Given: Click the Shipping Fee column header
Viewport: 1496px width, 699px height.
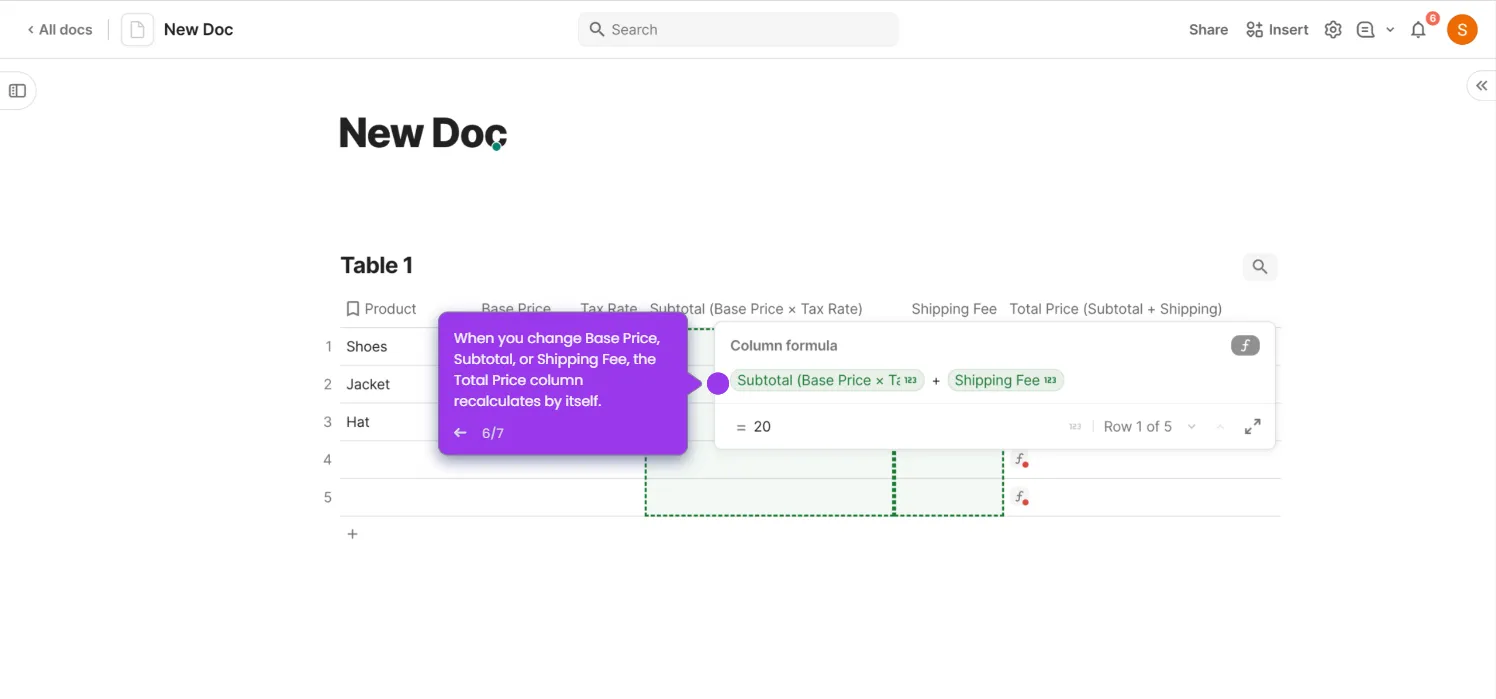Looking at the screenshot, I should [954, 309].
